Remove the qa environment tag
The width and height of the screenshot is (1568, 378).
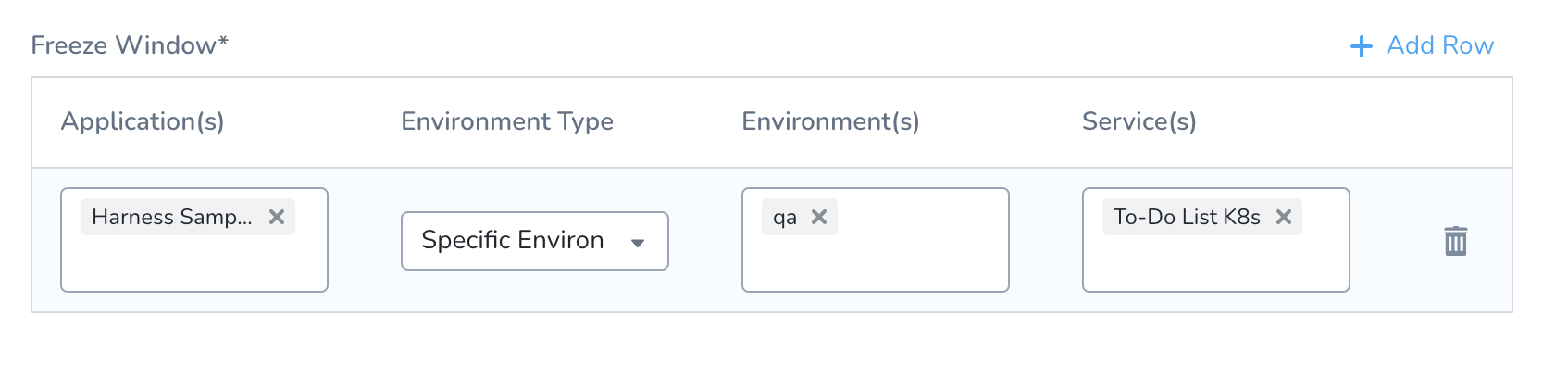(x=819, y=217)
